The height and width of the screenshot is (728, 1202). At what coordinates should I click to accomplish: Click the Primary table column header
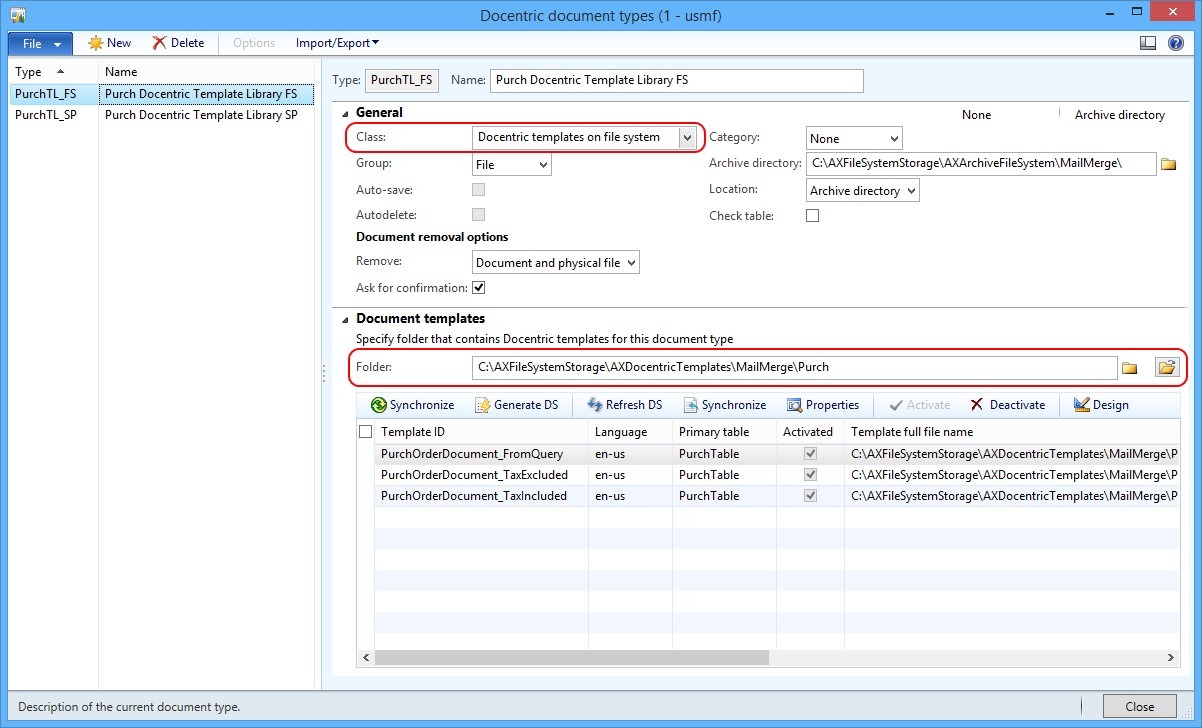724,432
